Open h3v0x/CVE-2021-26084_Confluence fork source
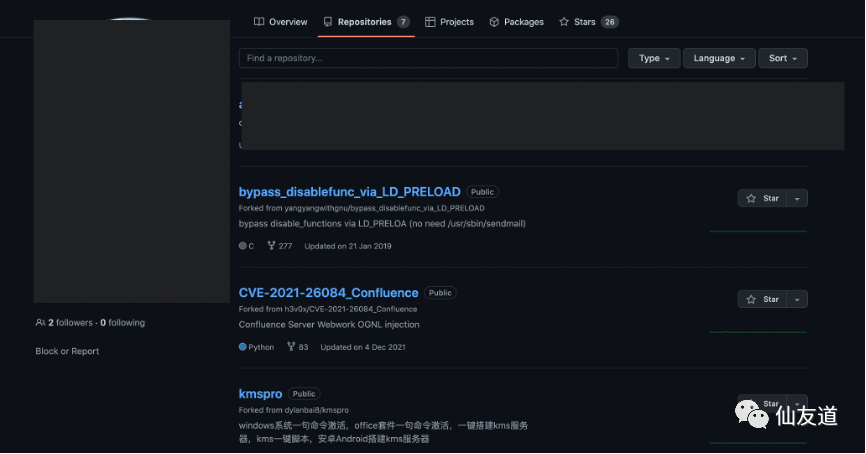The image size is (866, 454). pyautogui.click(x=351, y=309)
